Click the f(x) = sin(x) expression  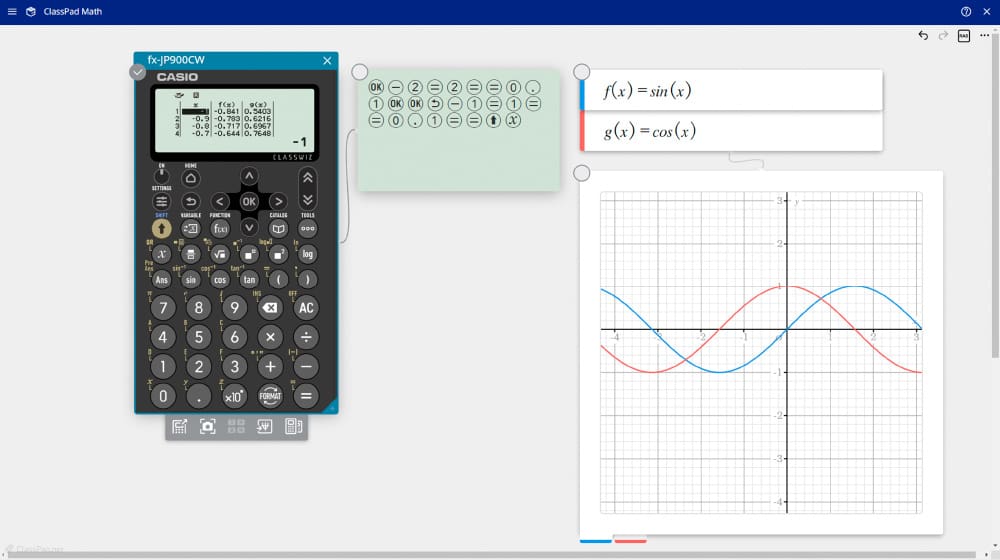pyautogui.click(x=647, y=91)
